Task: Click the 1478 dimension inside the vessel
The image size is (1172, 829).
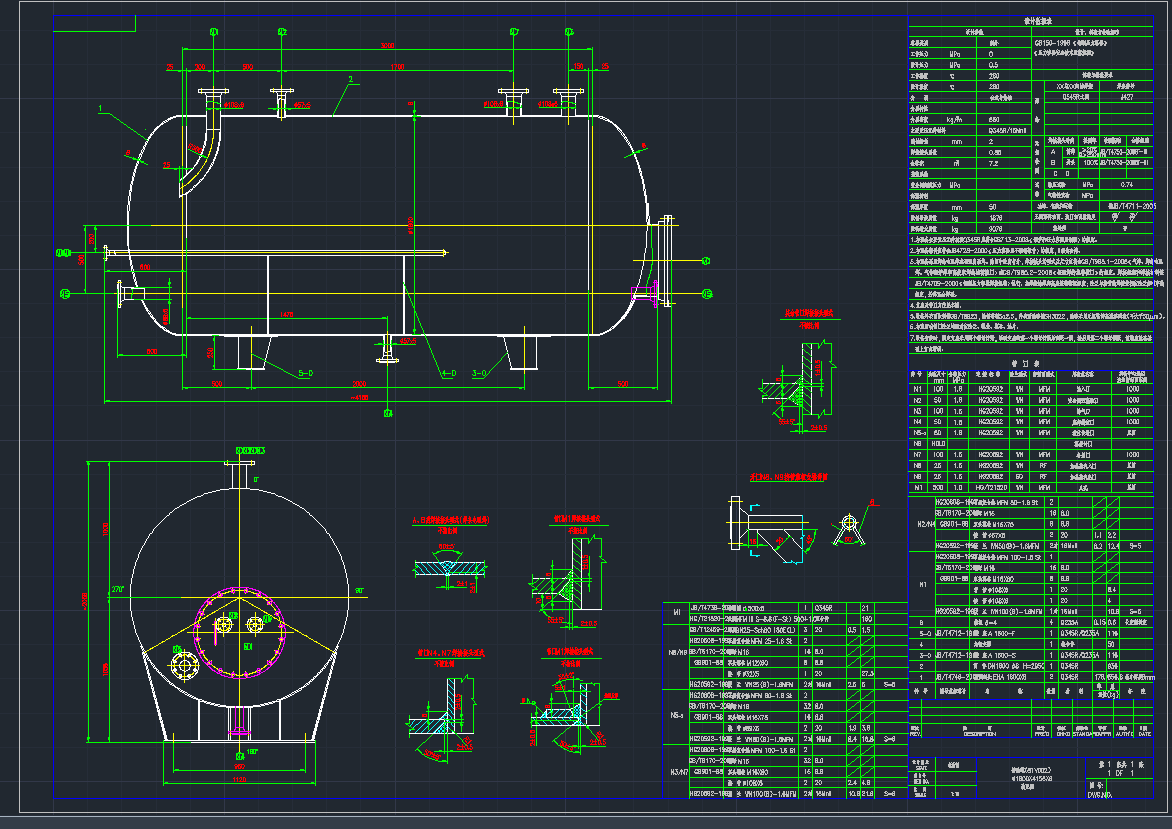Action: pos(287,314)
